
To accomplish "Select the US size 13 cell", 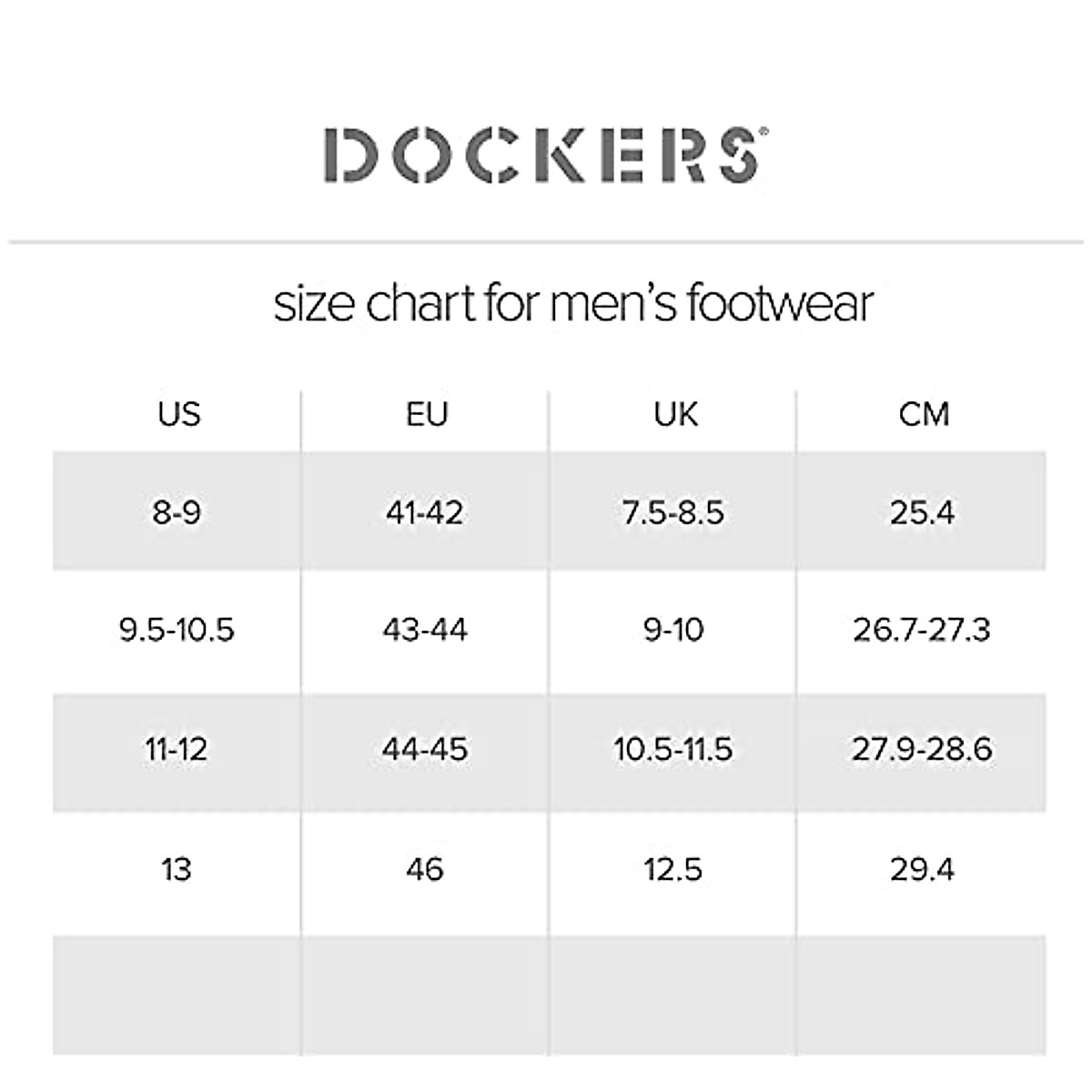I will click(177, 870).
